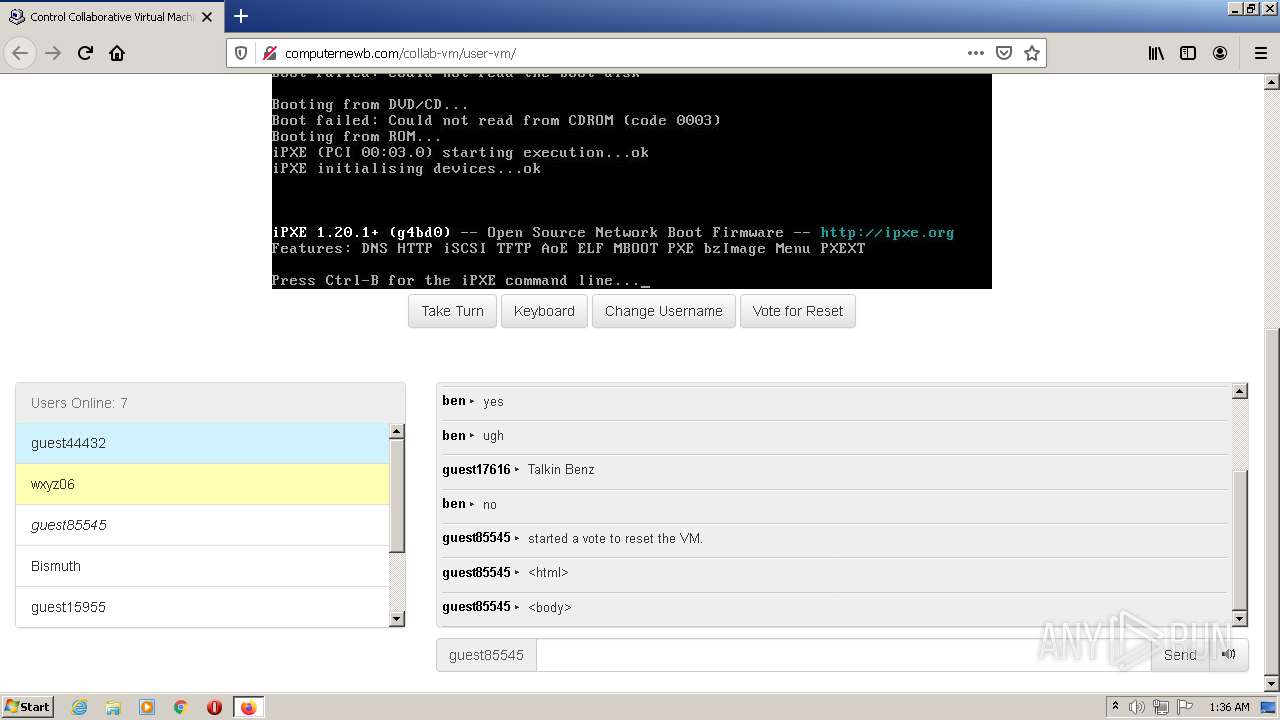
Task: Select user wxyz06 in list
Action: [x=202, y=484]
